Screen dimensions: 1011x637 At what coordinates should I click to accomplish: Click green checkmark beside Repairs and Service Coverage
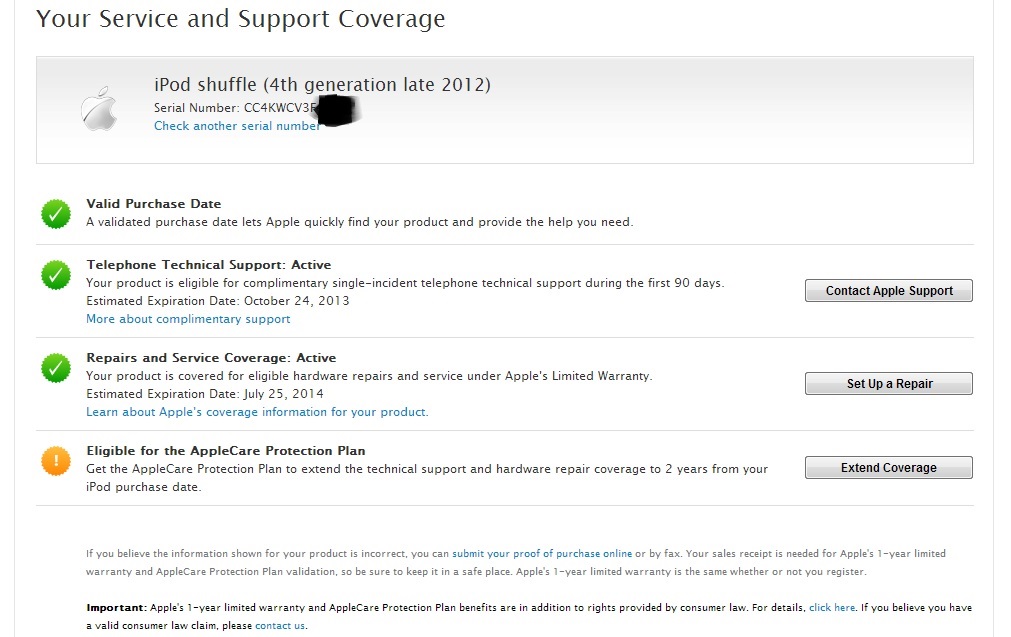pyautogui.click(x=56, y=368)
